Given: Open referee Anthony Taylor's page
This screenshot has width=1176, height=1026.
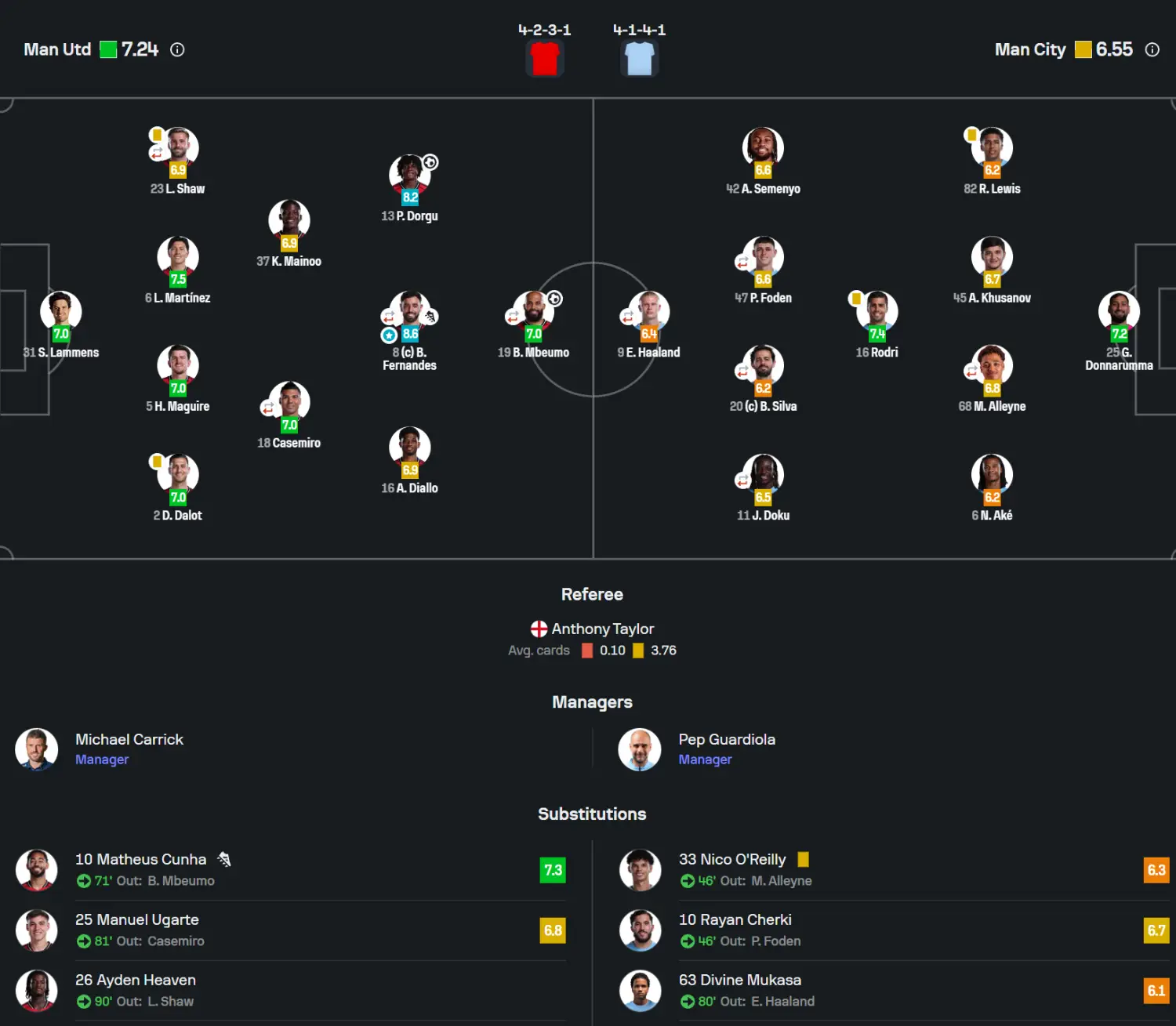Looking at the screenshot, I should pos(602,629).
